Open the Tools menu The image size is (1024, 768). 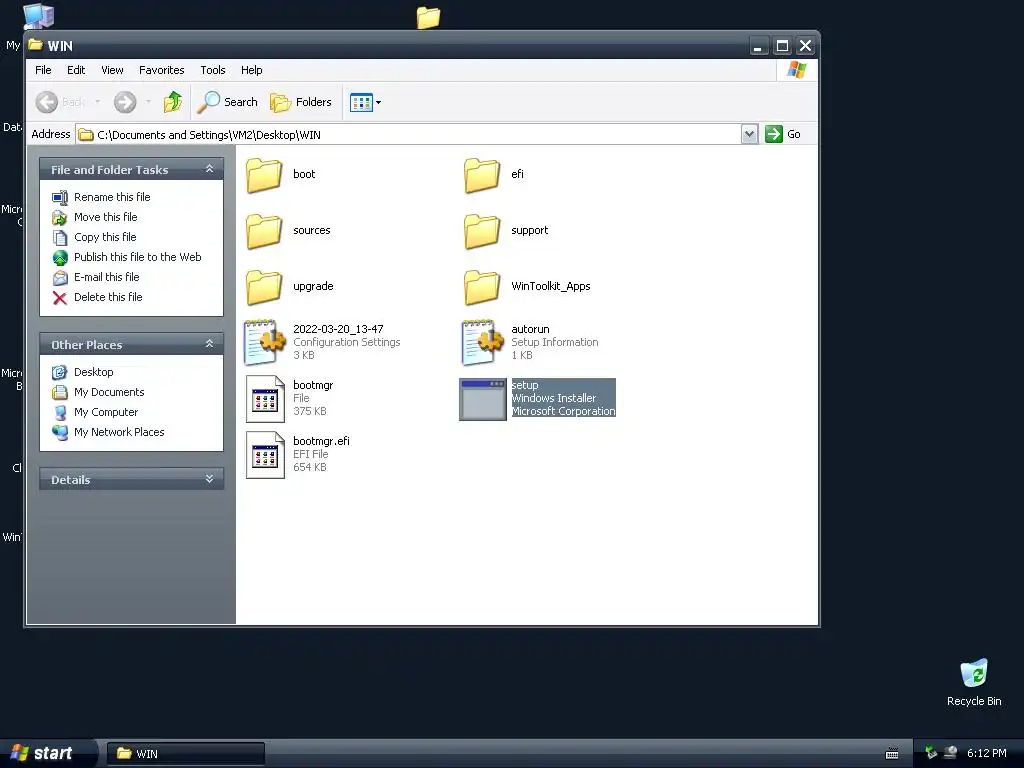pos(213,70)
